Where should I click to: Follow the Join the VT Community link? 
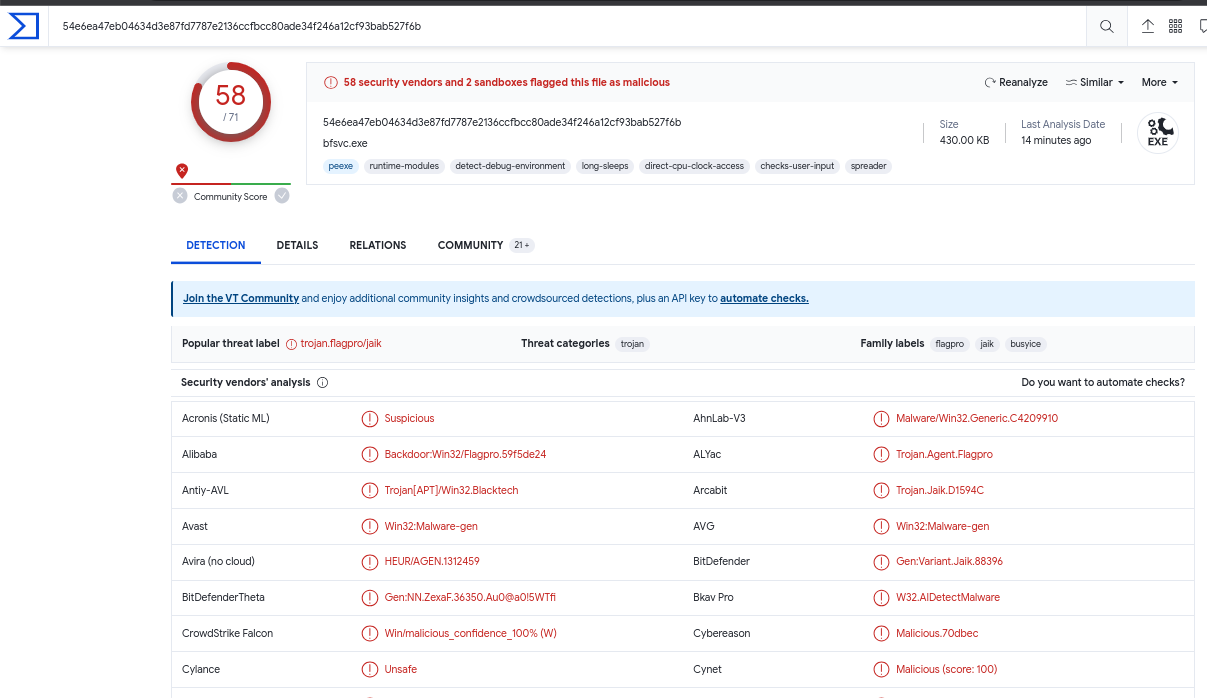pyautogui.click(x=240, y=298)
